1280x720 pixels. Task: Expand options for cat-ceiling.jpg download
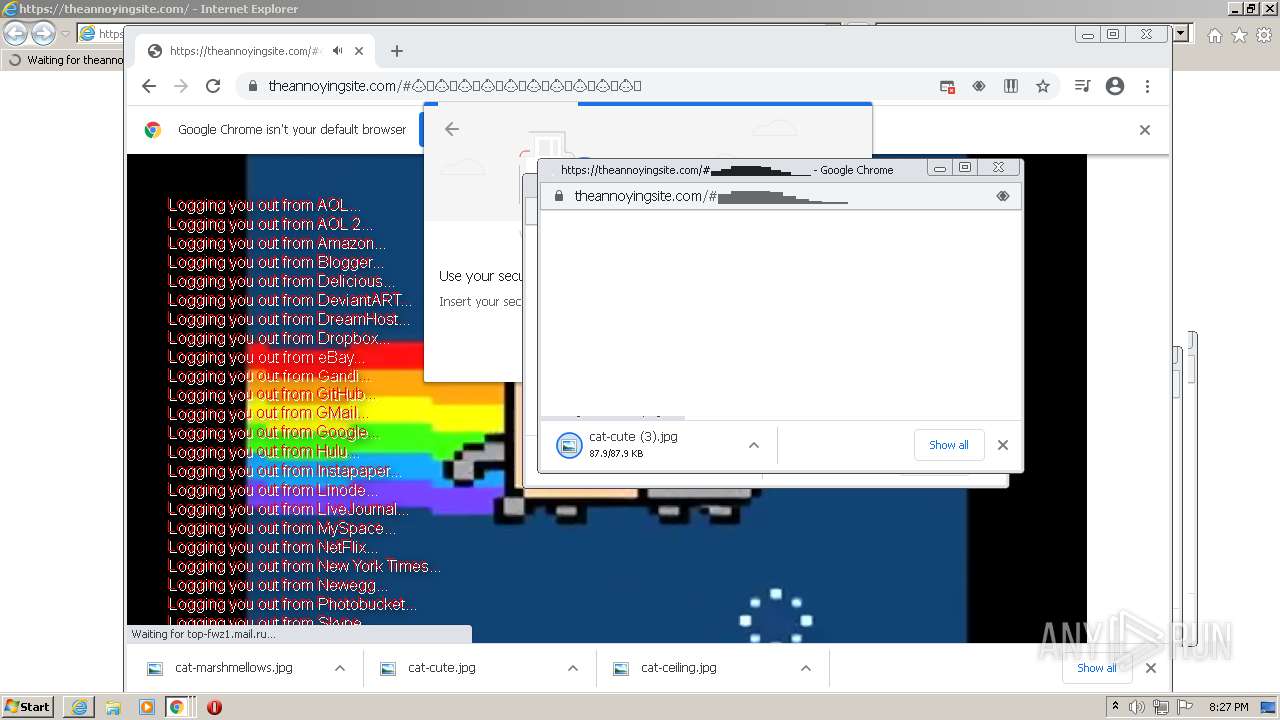click(x=806, y=668)
